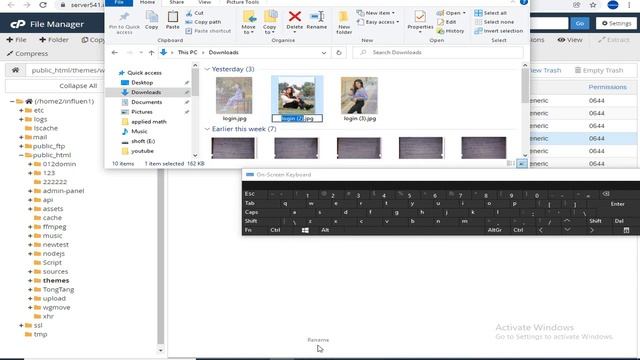The image size is (640, 360).
Task: Click History in the Open group
Action: [450, 31]
